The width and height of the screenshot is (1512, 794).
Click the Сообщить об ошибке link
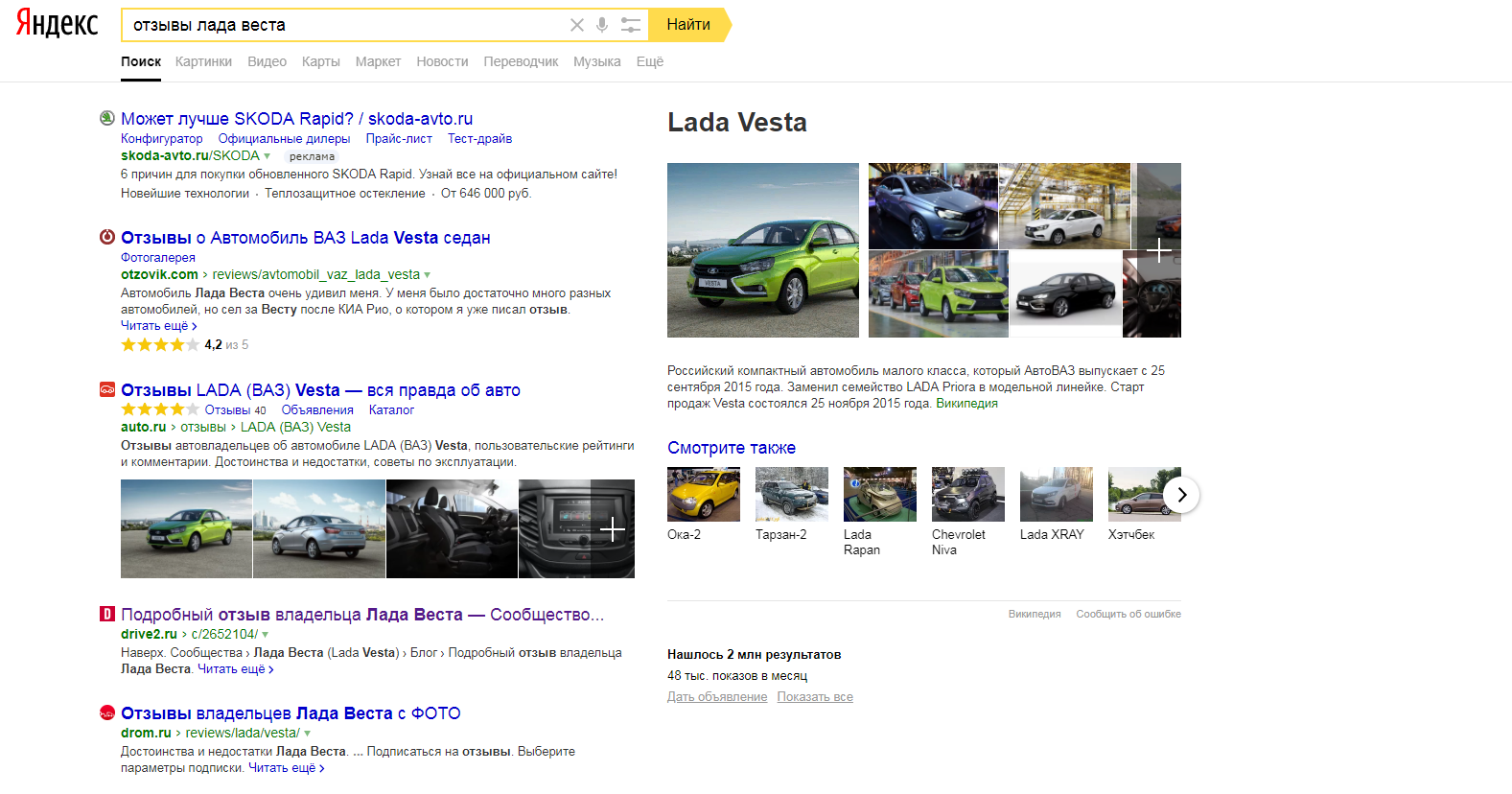1128,614
